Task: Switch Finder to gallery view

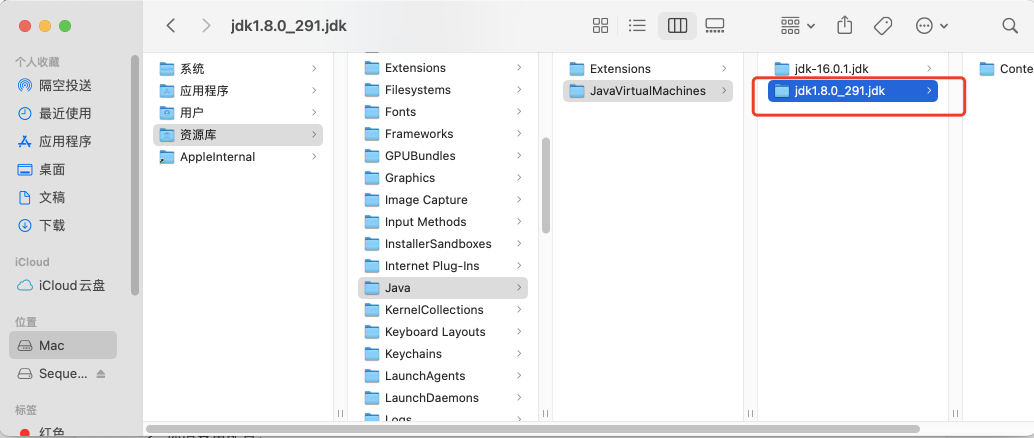Action: pos(714,26)
